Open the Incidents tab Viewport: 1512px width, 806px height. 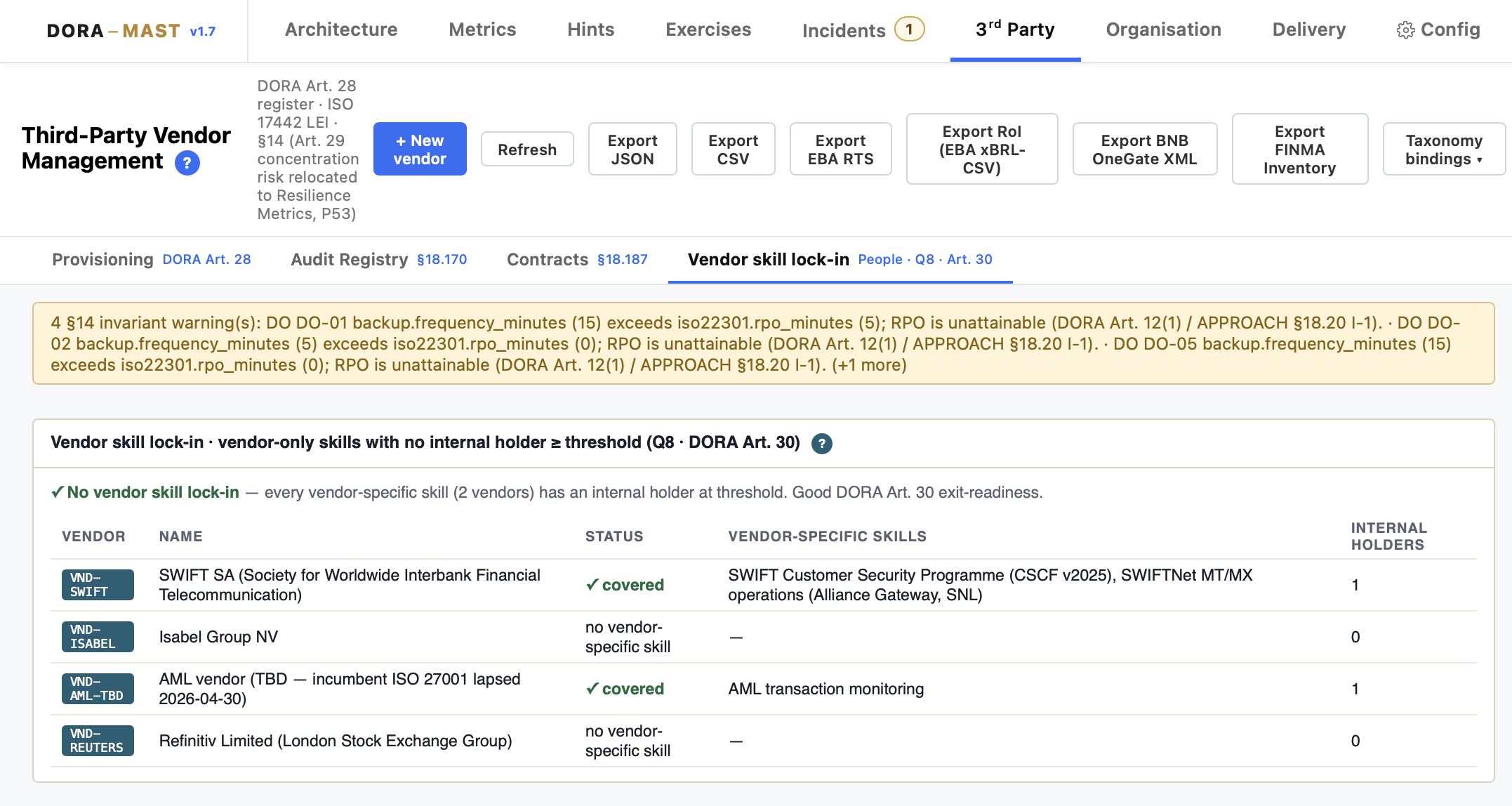point(844,30)
